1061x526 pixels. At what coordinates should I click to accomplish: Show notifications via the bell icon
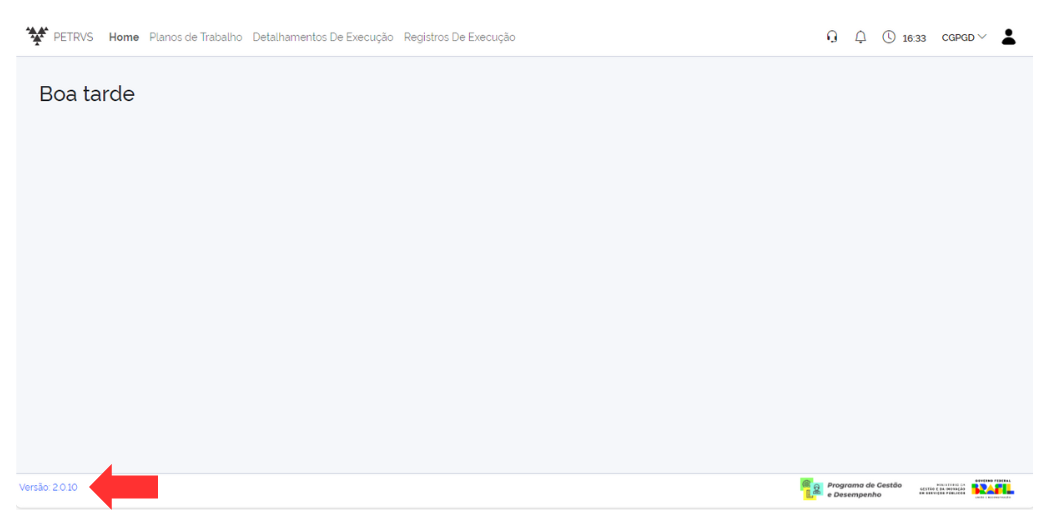[860, 37]
